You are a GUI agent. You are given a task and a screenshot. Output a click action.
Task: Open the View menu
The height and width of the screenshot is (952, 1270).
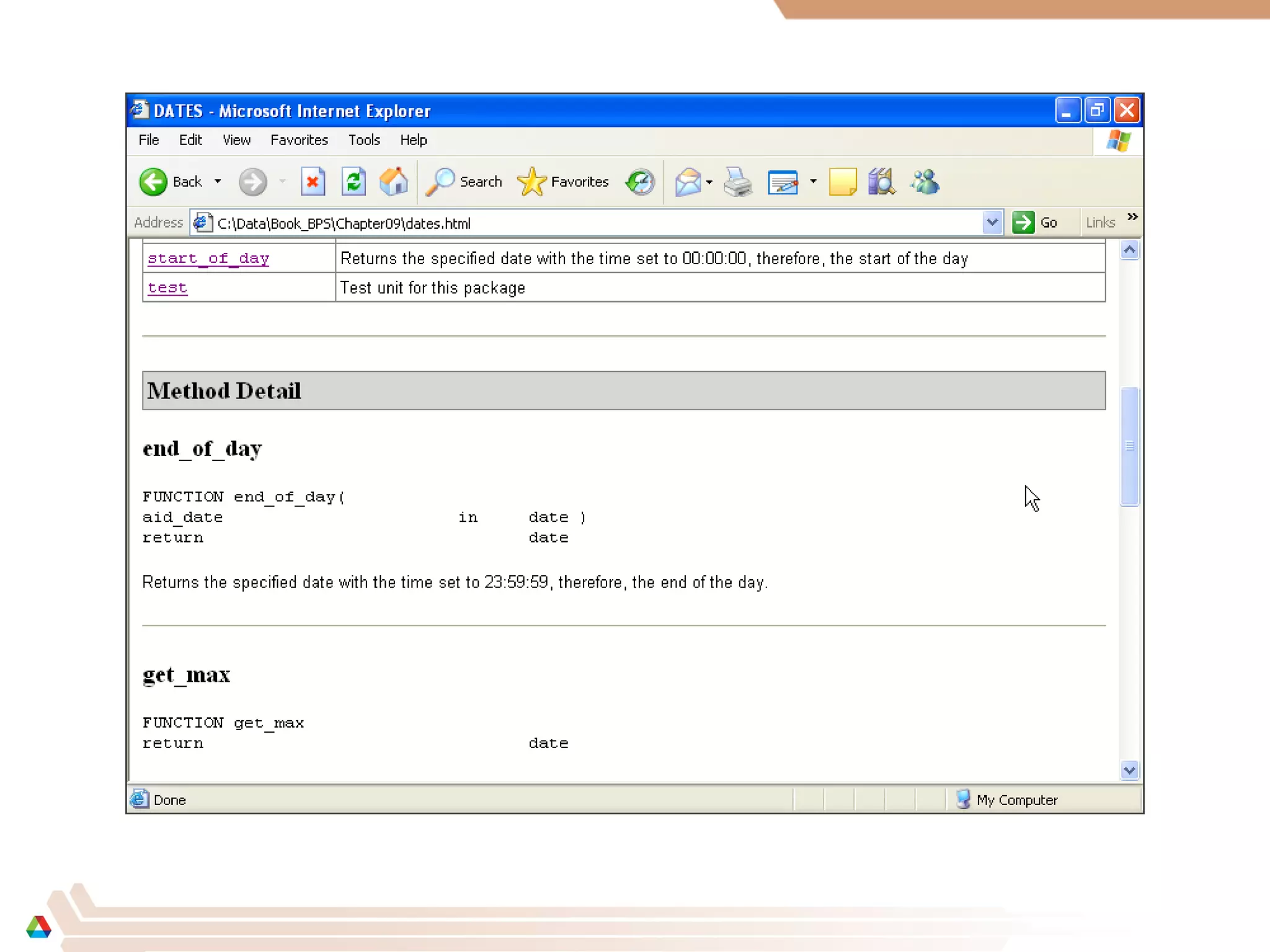236,140
